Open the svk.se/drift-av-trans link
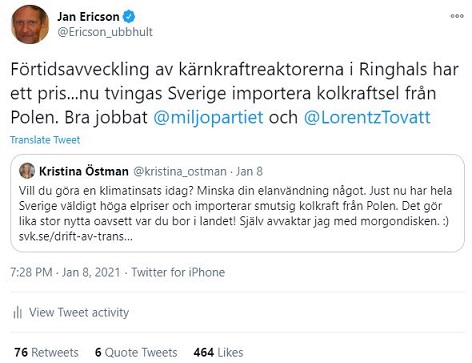 (x=76, y=237)
